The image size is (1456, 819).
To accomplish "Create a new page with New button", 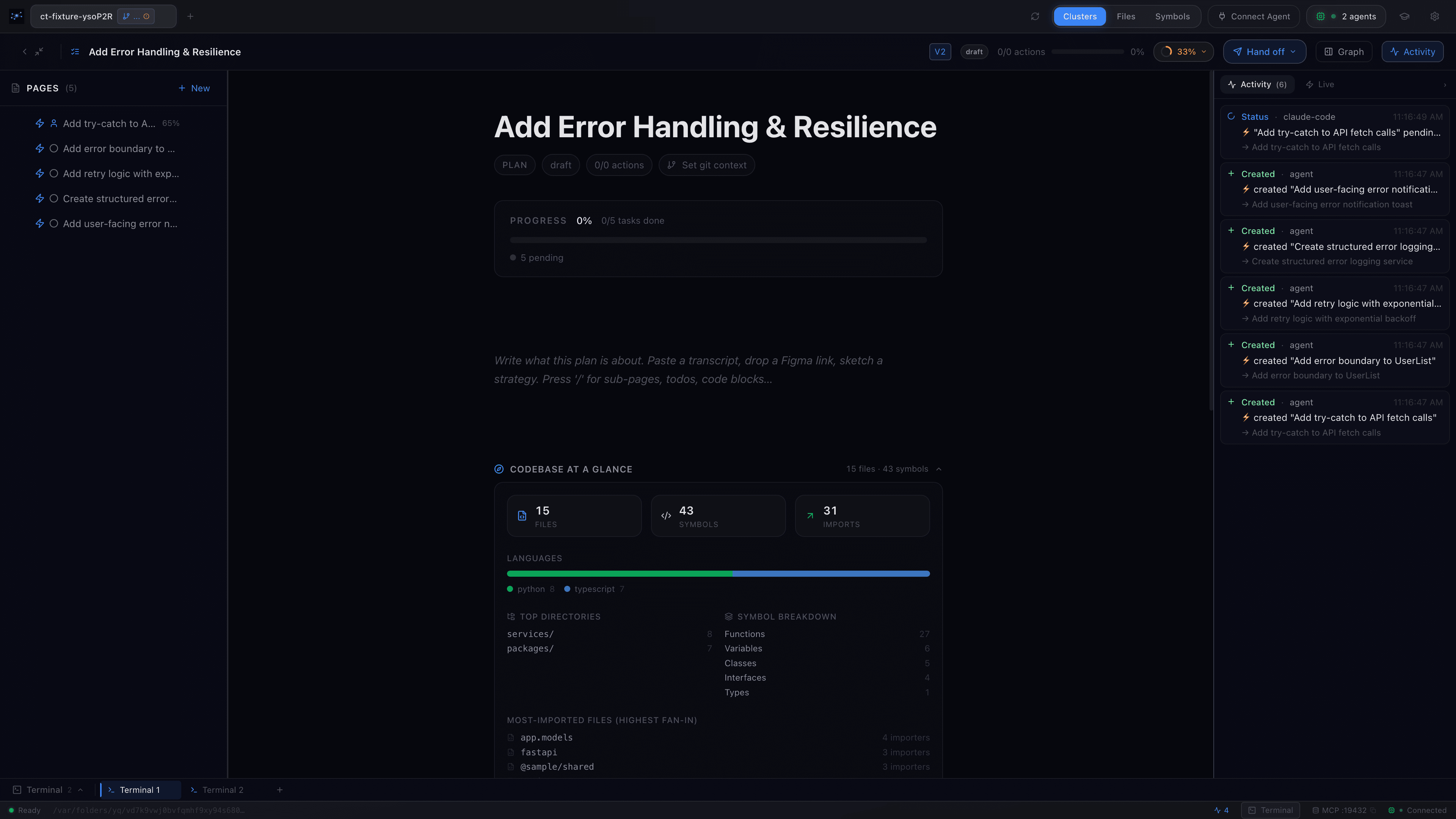I will 194,88.
